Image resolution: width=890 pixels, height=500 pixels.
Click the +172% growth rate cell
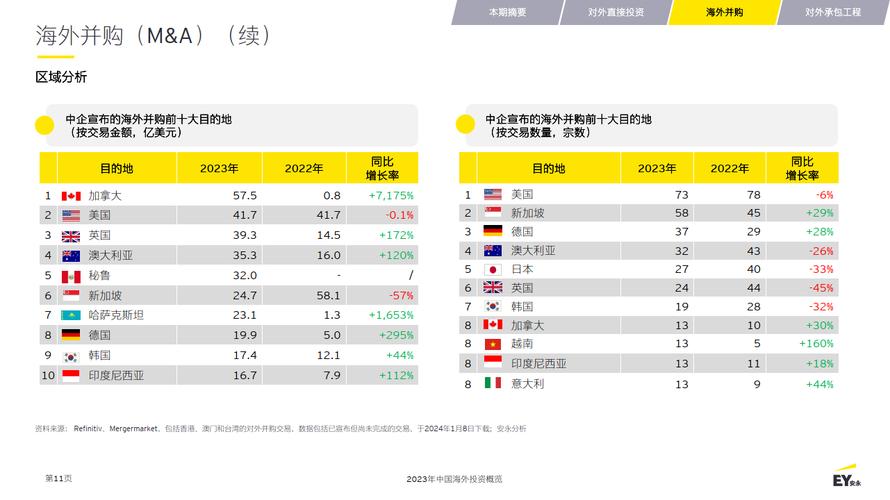coord(397,236)
